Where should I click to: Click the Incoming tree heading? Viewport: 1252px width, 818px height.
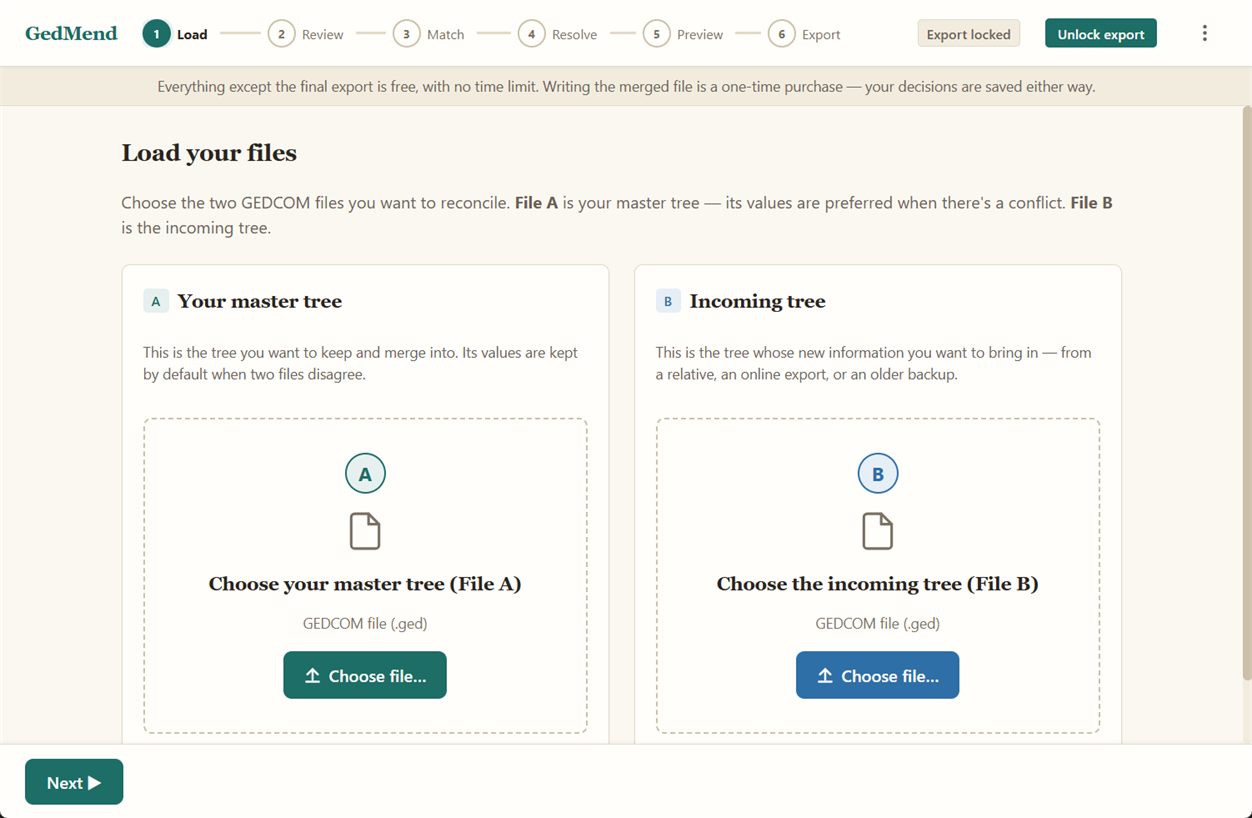pyautogui.click(x=758, y=301)
